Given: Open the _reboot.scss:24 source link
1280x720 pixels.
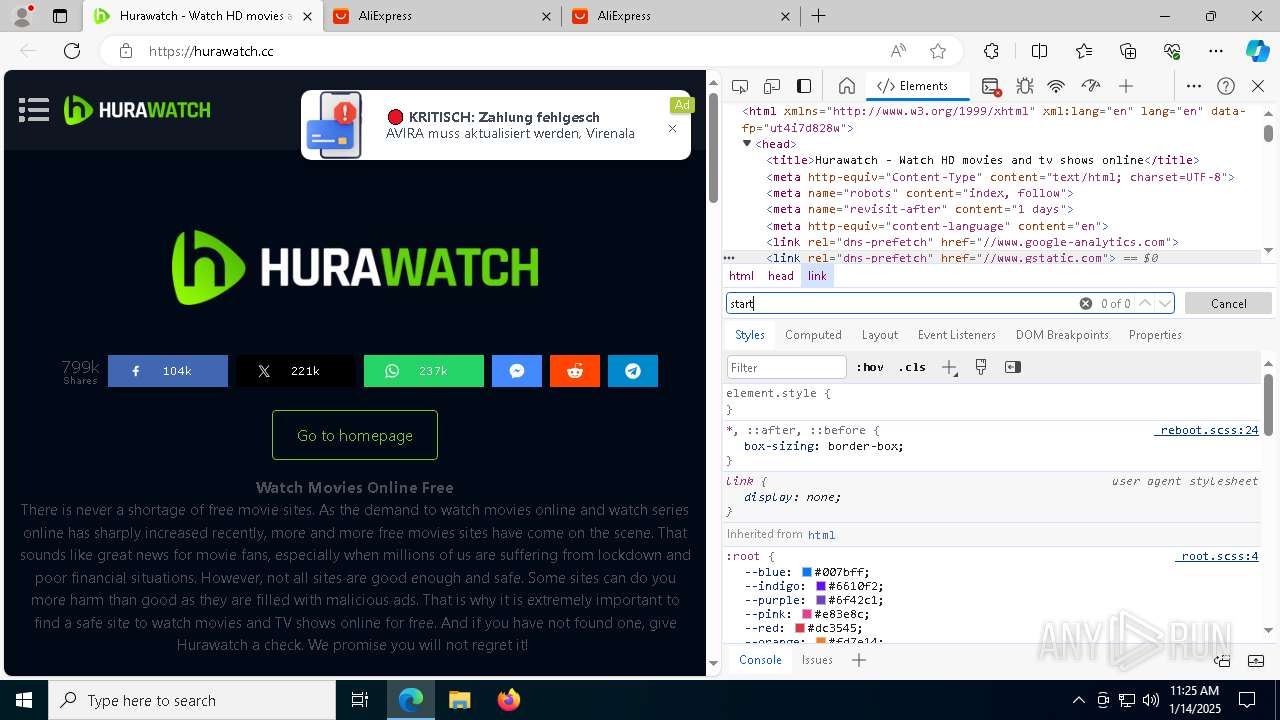Looking at the screenshot, I should point(1206,430).
